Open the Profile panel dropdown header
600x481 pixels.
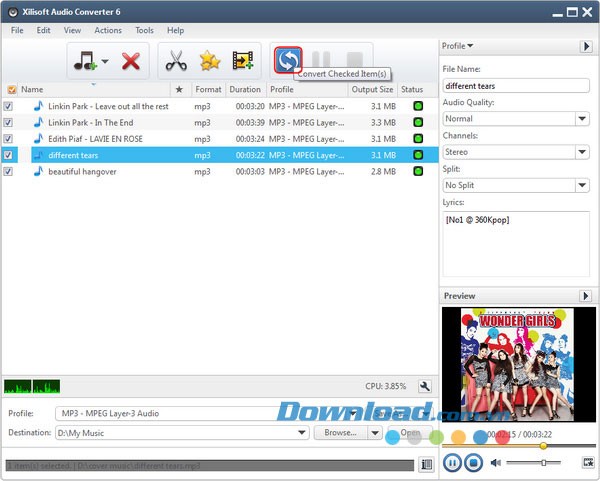[457, 46]
